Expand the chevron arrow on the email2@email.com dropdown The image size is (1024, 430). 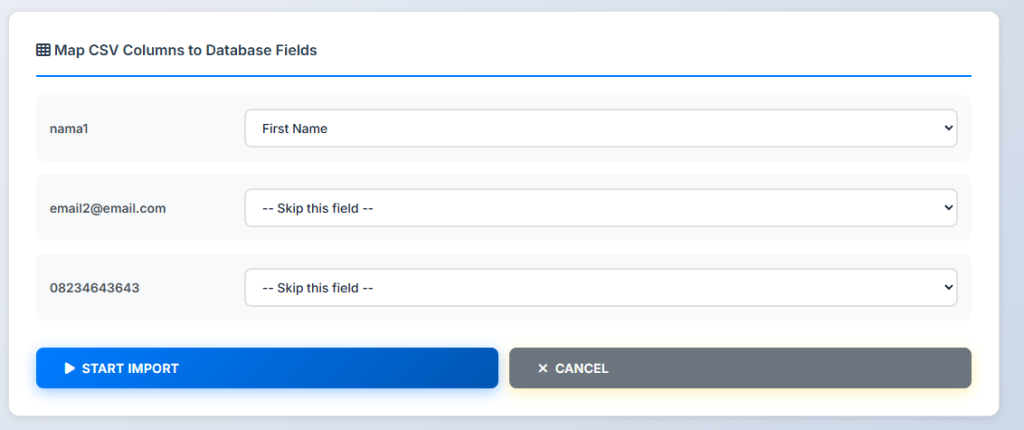[947, 208]
